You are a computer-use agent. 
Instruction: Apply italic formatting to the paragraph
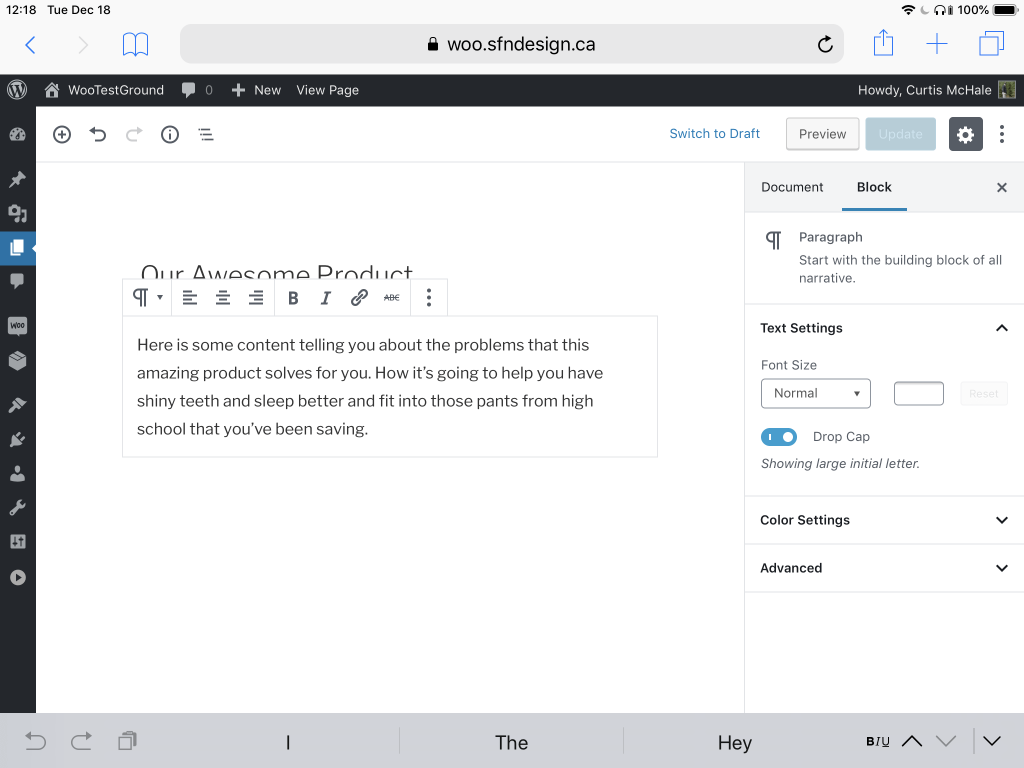[x=325, y=297]
